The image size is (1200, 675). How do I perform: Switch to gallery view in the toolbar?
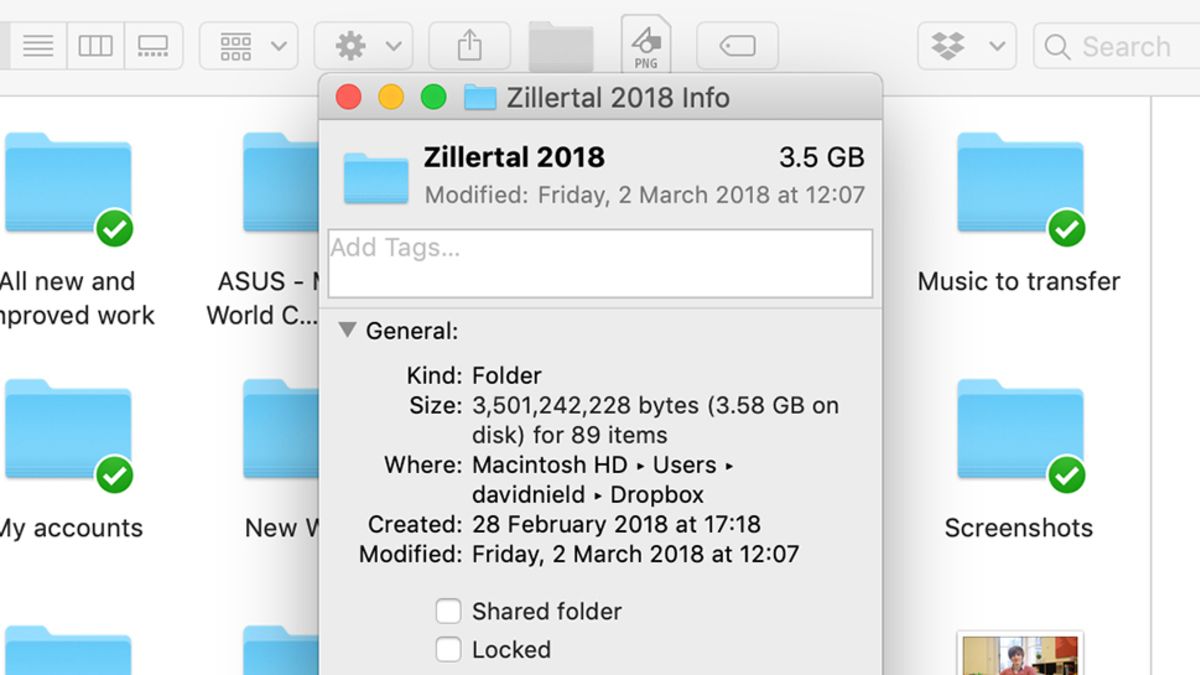tap(153, 45)
